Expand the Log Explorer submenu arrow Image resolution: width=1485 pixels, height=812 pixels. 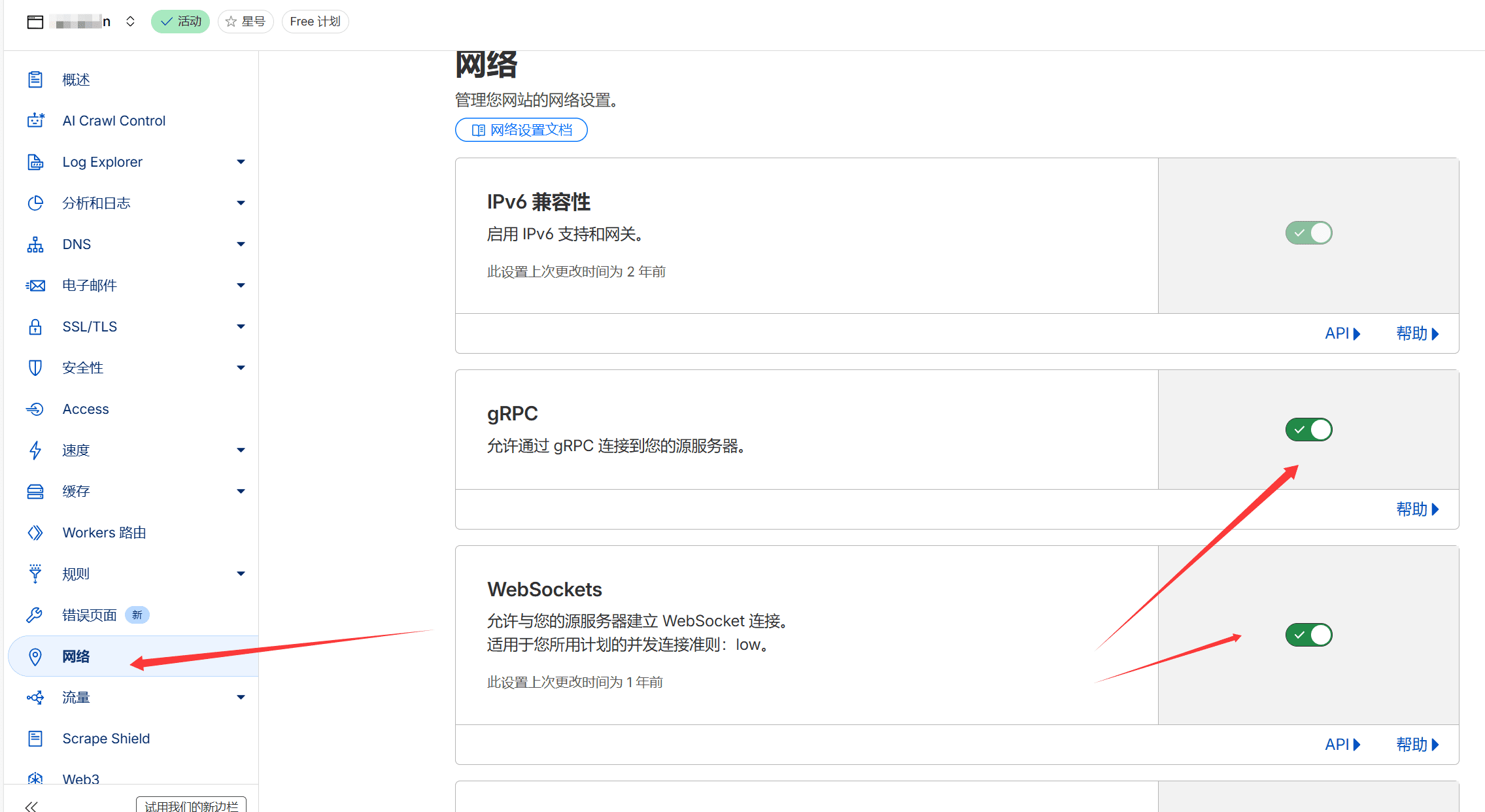(x=241, y=162)
